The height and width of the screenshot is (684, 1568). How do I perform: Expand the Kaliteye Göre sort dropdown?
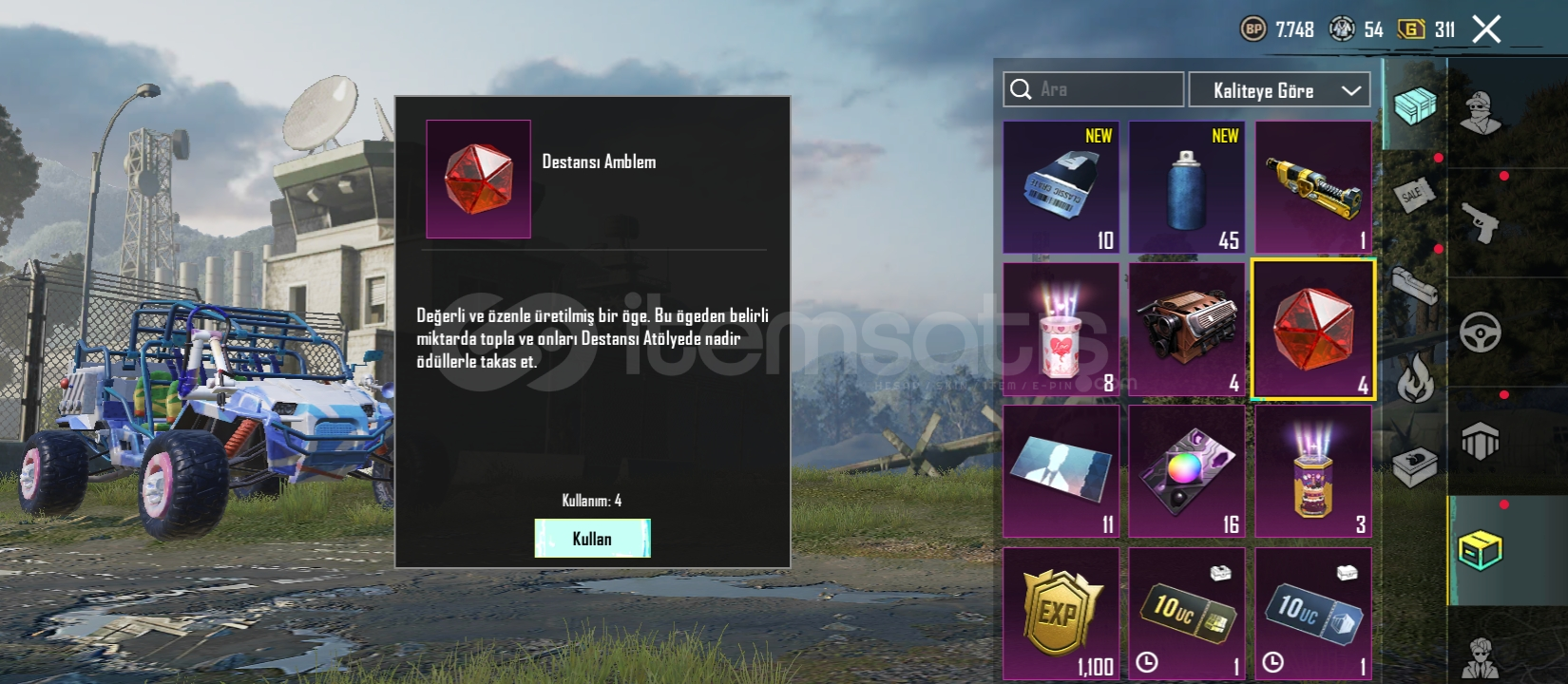(x=1279, y=90)
